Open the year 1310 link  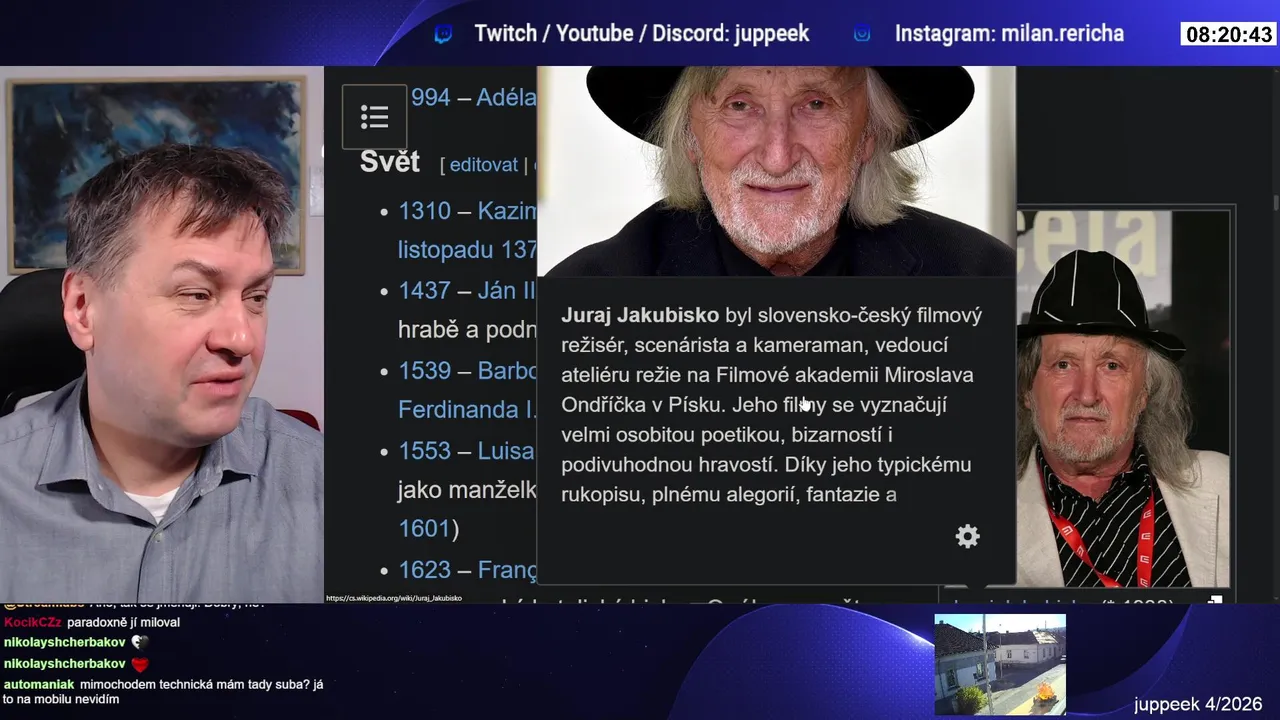point(424,211)
